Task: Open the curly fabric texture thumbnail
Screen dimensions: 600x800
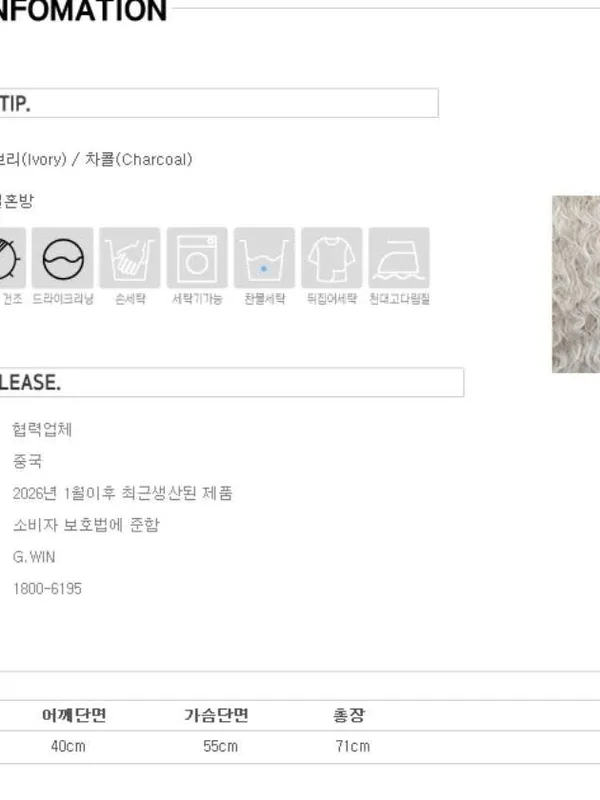Action: pyautogui.click(x=576, y=284)
